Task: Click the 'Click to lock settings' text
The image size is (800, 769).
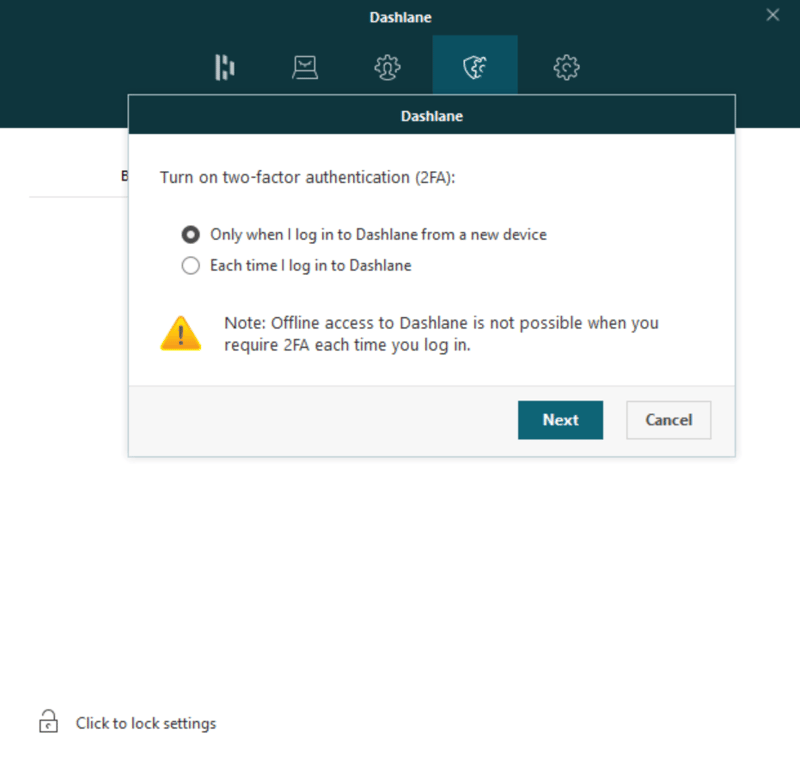Action: [146, 724]
